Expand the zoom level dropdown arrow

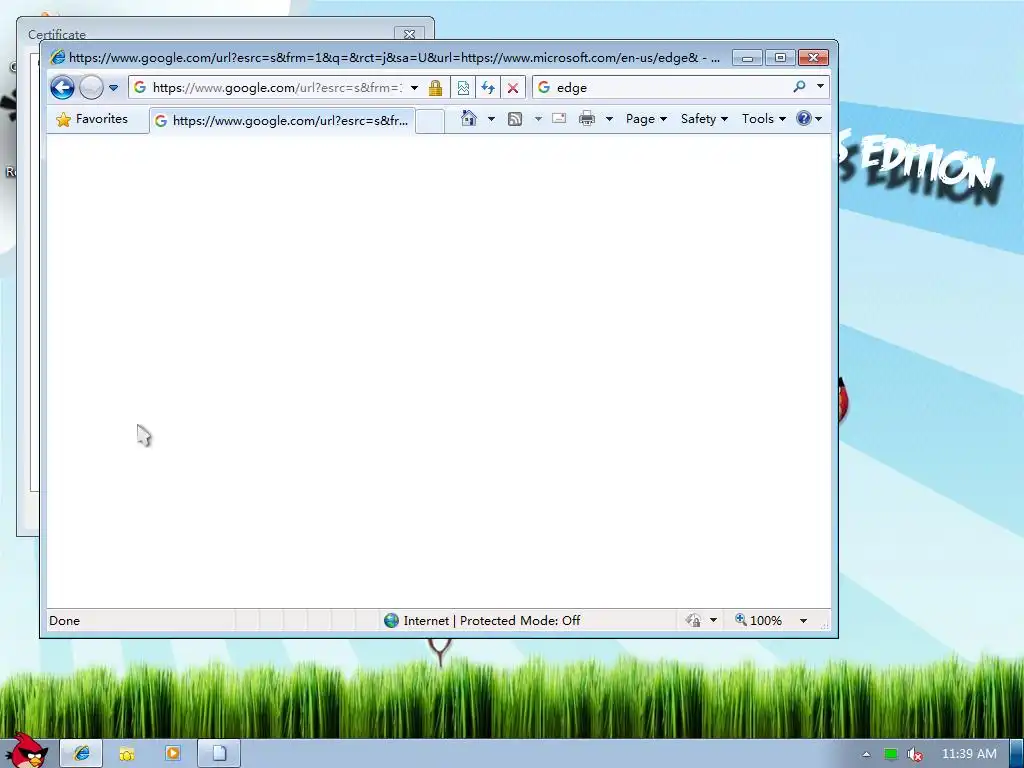tap(803, 620)
